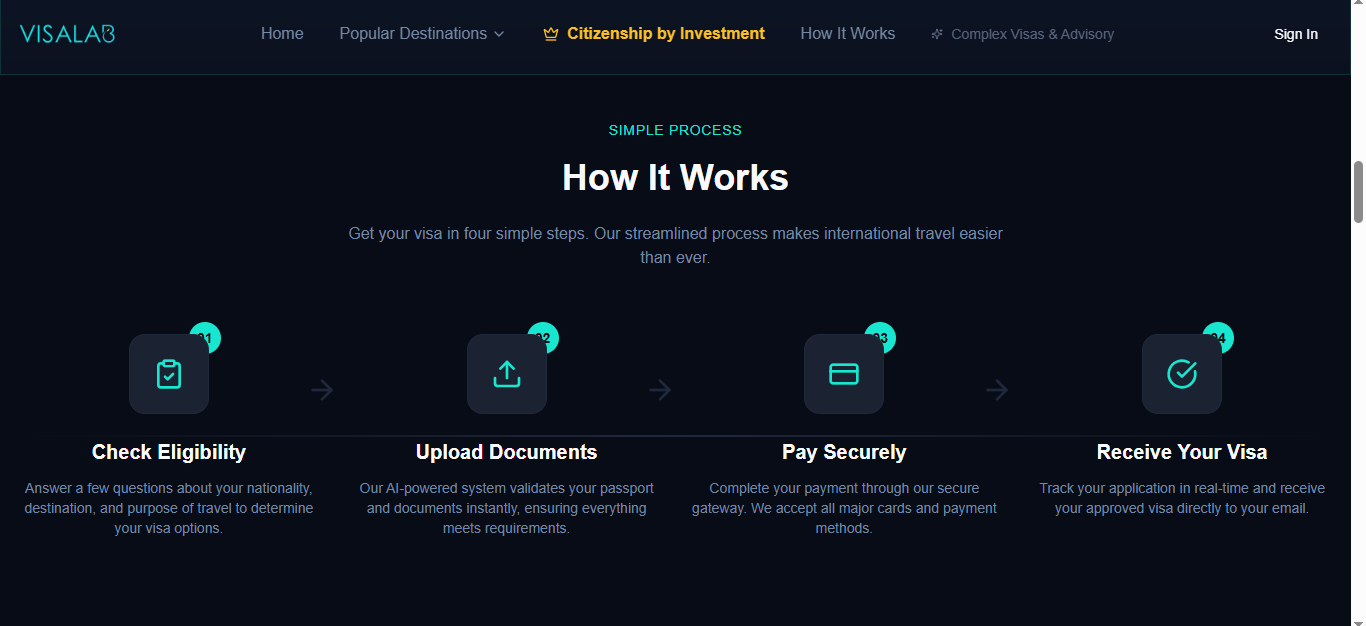Click the Sign In button
Image resolution: width=1366 pixels, height=626 pixels.
[1296, 34]
